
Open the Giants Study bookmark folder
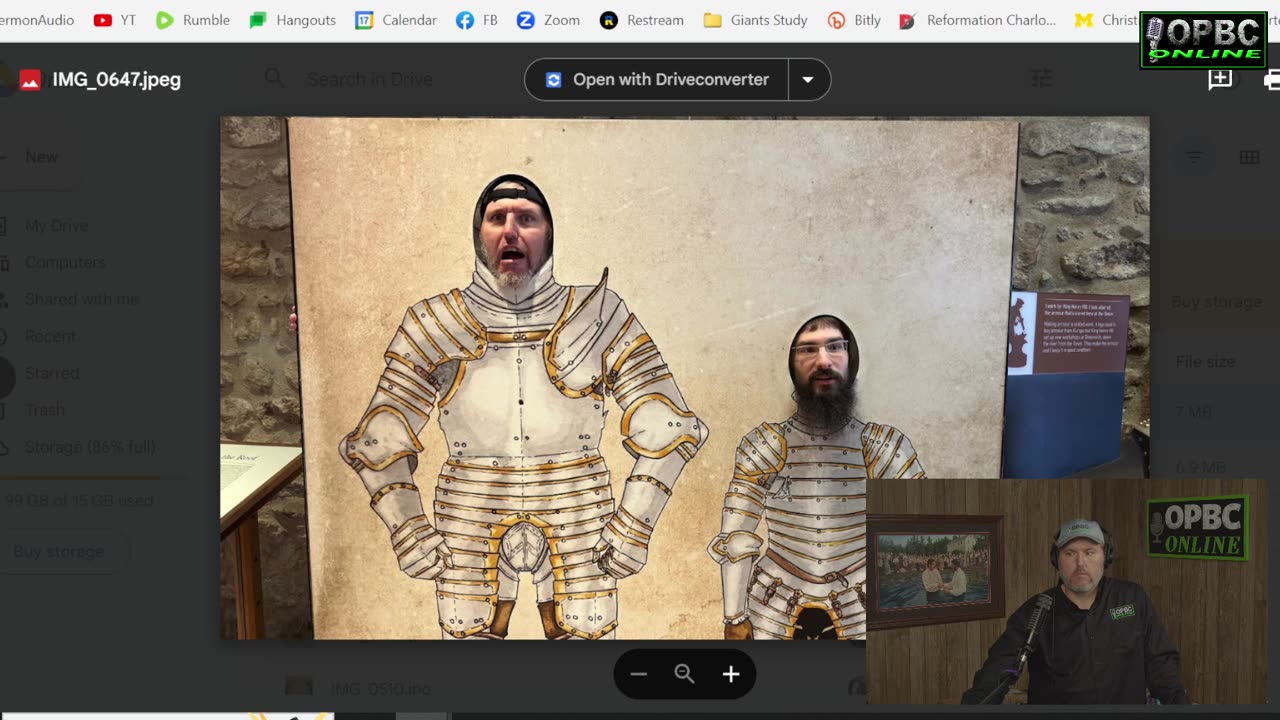(x=756, y=20)
